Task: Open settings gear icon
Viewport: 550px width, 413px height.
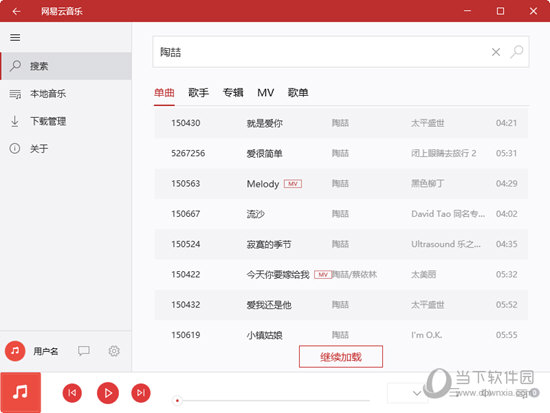Action: pos(114,351)
